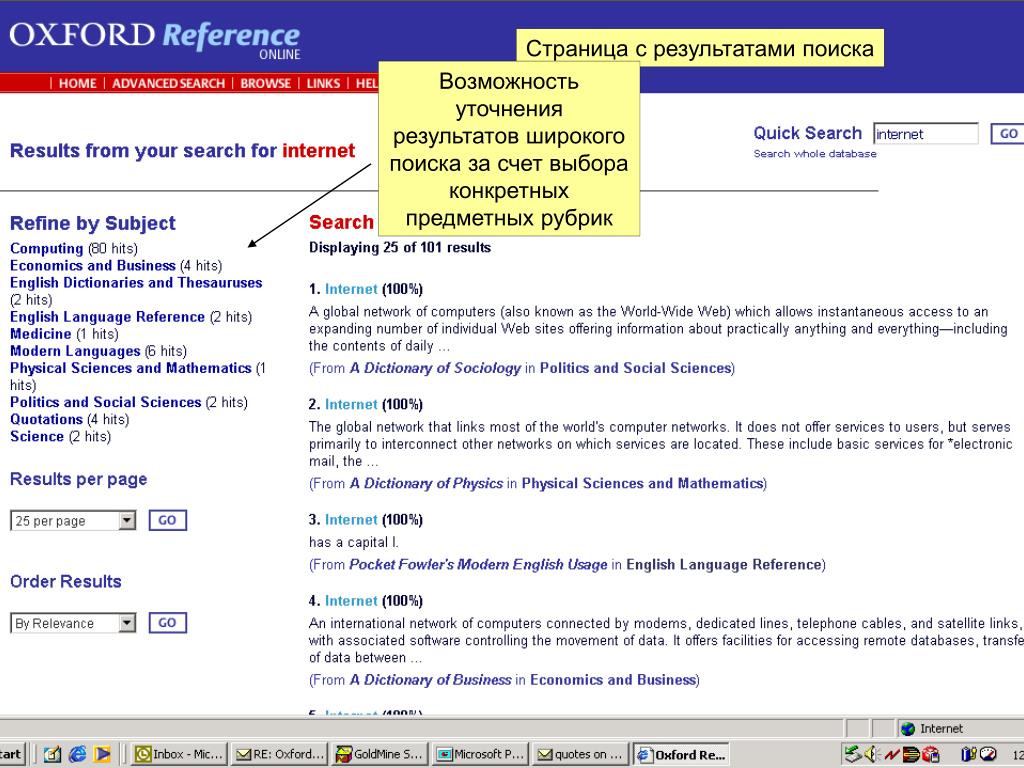Click the Start button
This screenshot has height=768, width=1024.
11,754
